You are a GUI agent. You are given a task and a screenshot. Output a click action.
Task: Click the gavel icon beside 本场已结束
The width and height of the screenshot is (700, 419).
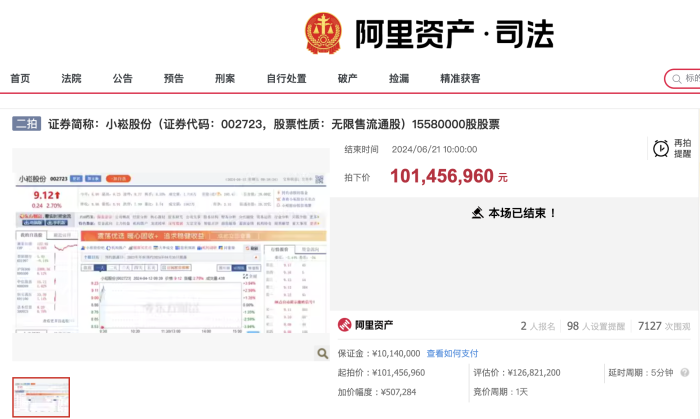pos(478,213)
